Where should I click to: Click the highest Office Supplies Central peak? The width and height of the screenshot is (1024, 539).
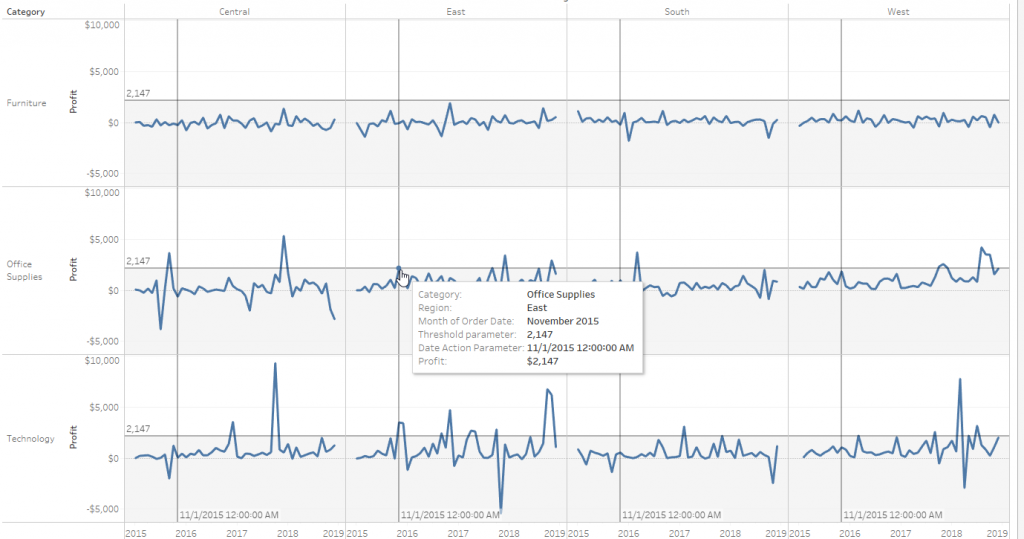coord(284,237)
